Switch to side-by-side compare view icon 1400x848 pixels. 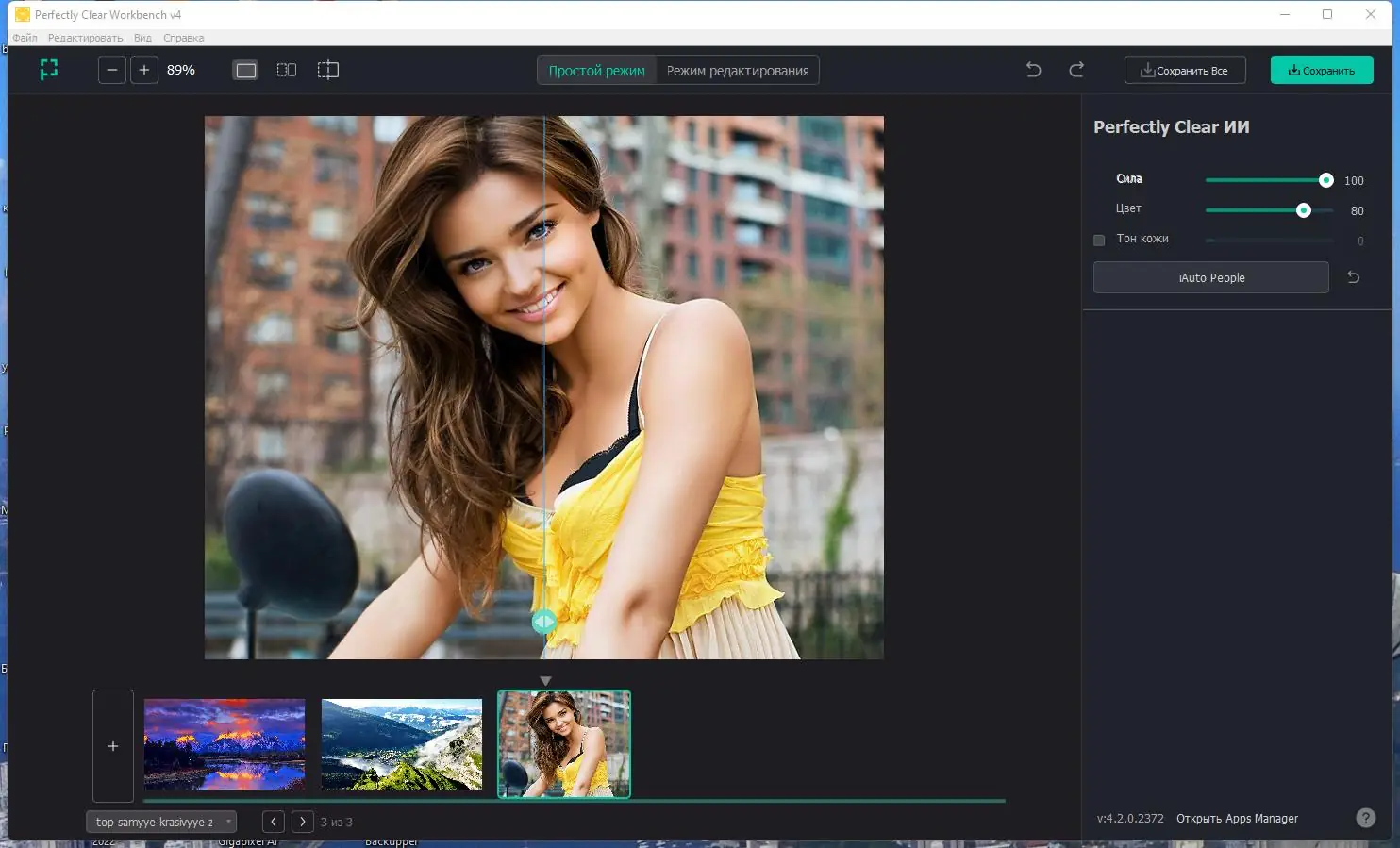coord(287,70)
